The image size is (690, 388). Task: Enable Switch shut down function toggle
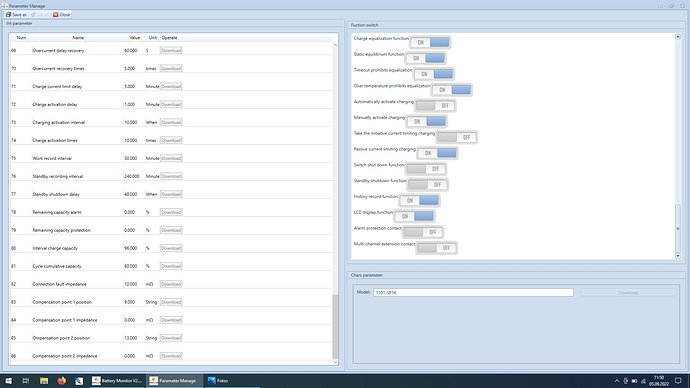pyautogui.click(x=426, y=169)
